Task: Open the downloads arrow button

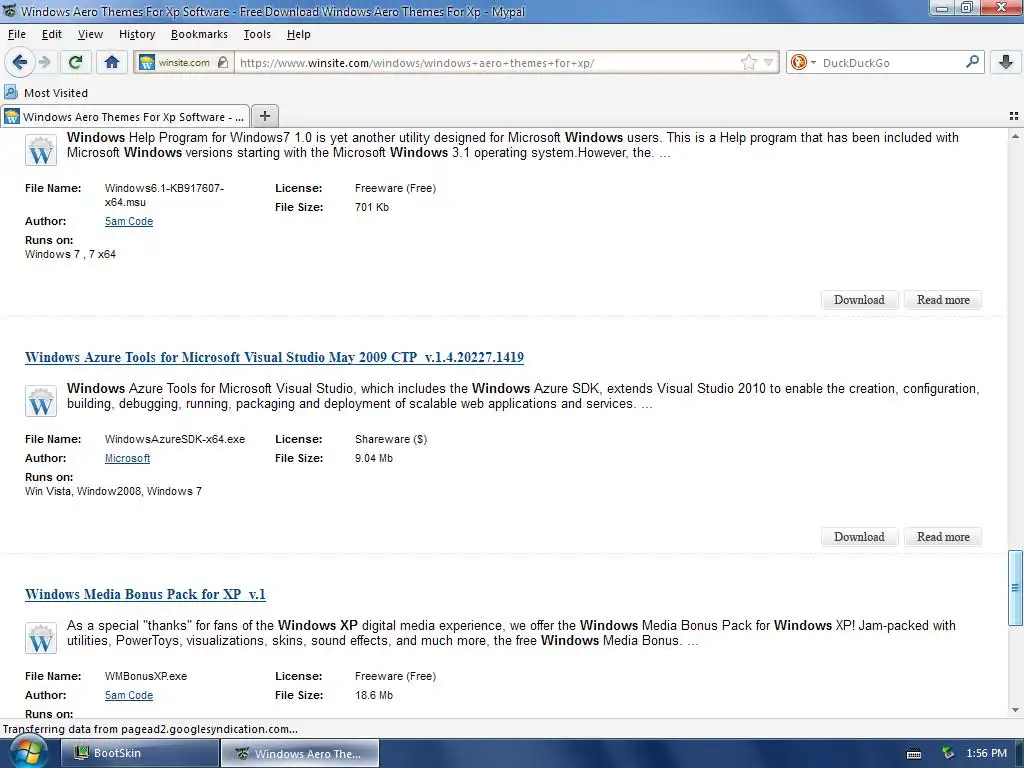Action: pyautogui.click(x=1006, y=62)
